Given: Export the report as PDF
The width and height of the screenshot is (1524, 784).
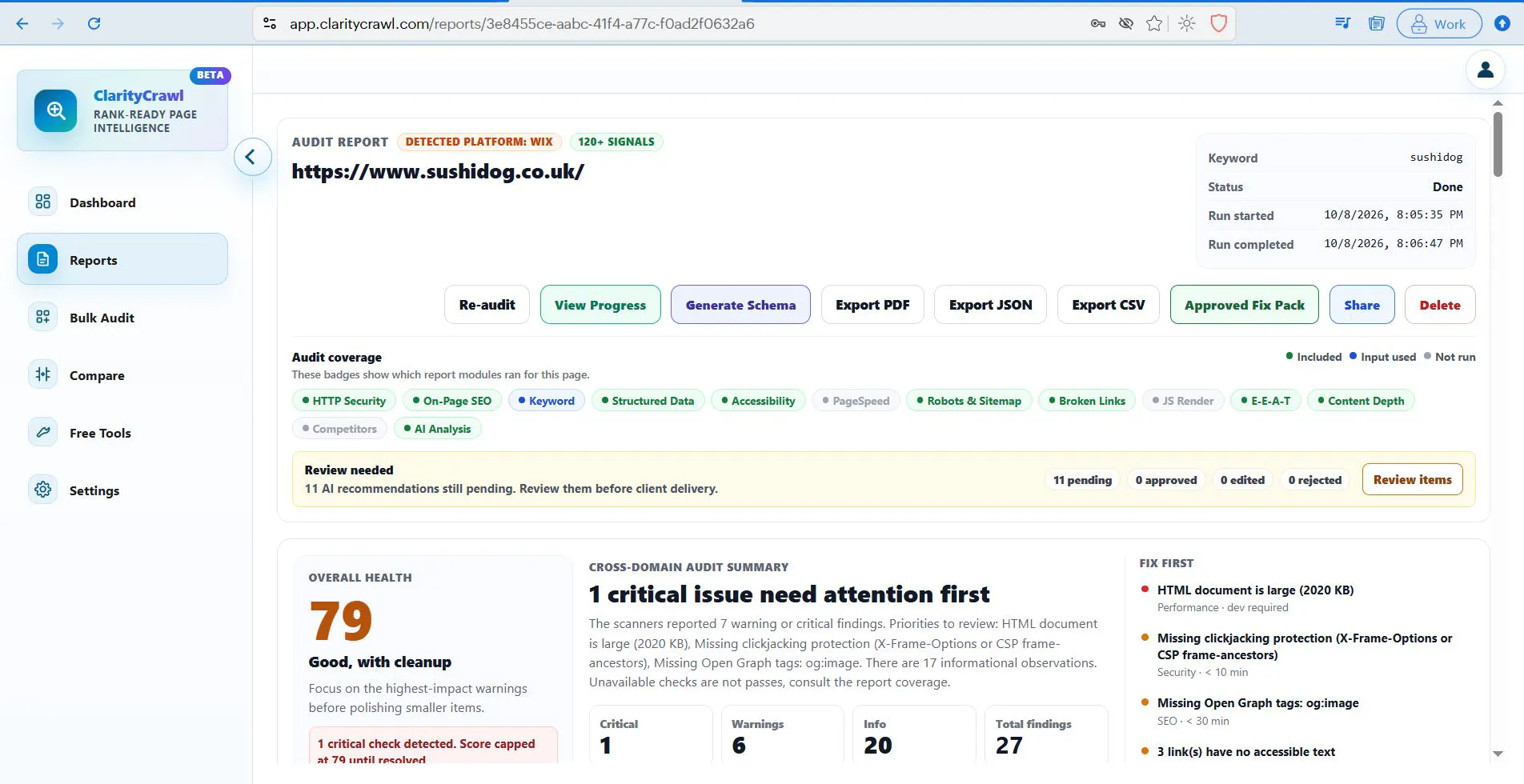Looking at the screenshot, I should click(872, 305).
